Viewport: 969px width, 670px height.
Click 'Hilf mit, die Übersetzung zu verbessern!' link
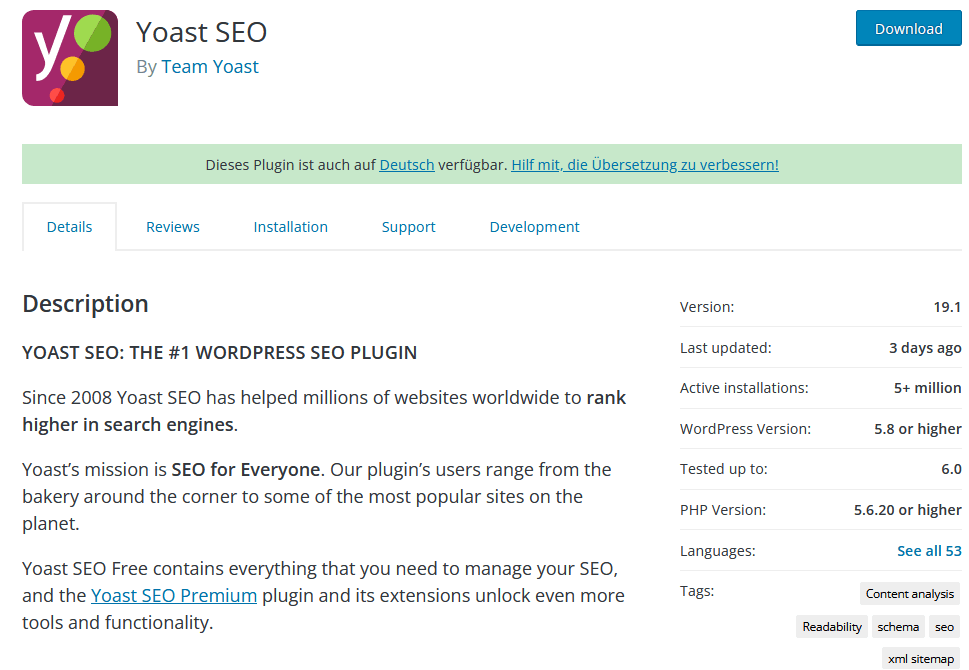(x=645, y=165)
